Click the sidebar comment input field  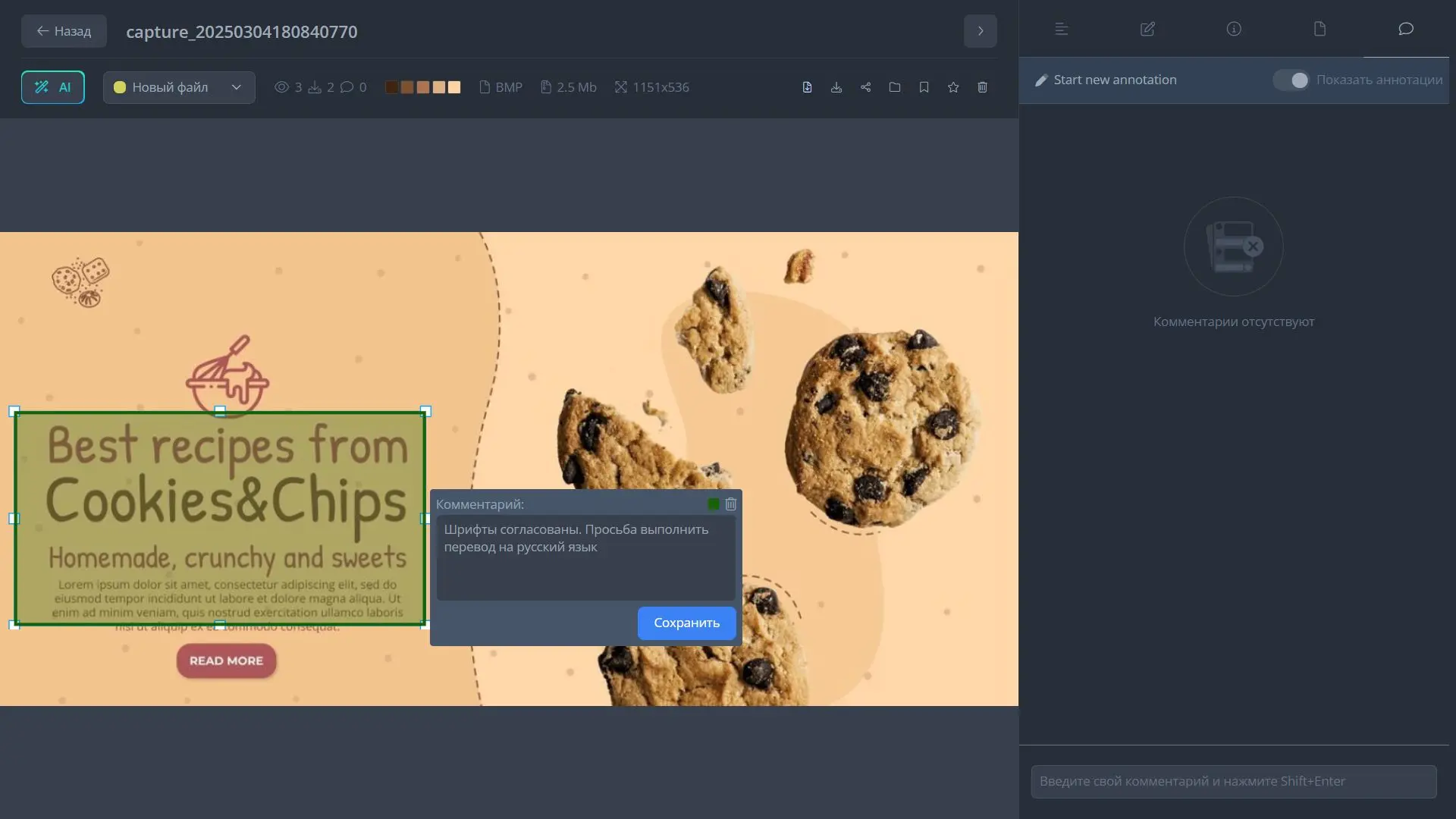click(x=1233, y=781)
